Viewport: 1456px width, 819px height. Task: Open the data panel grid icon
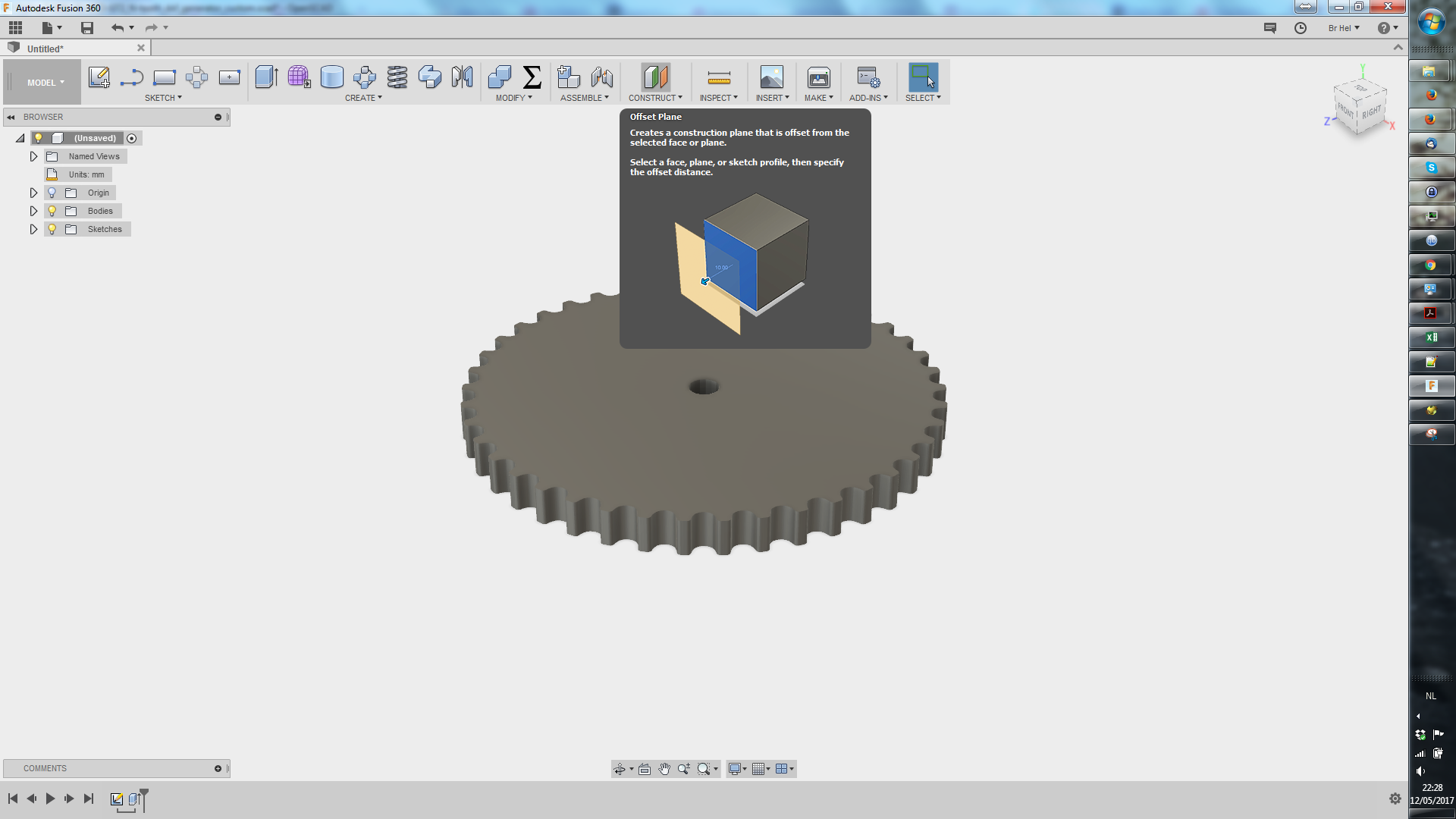click(15, 28)
